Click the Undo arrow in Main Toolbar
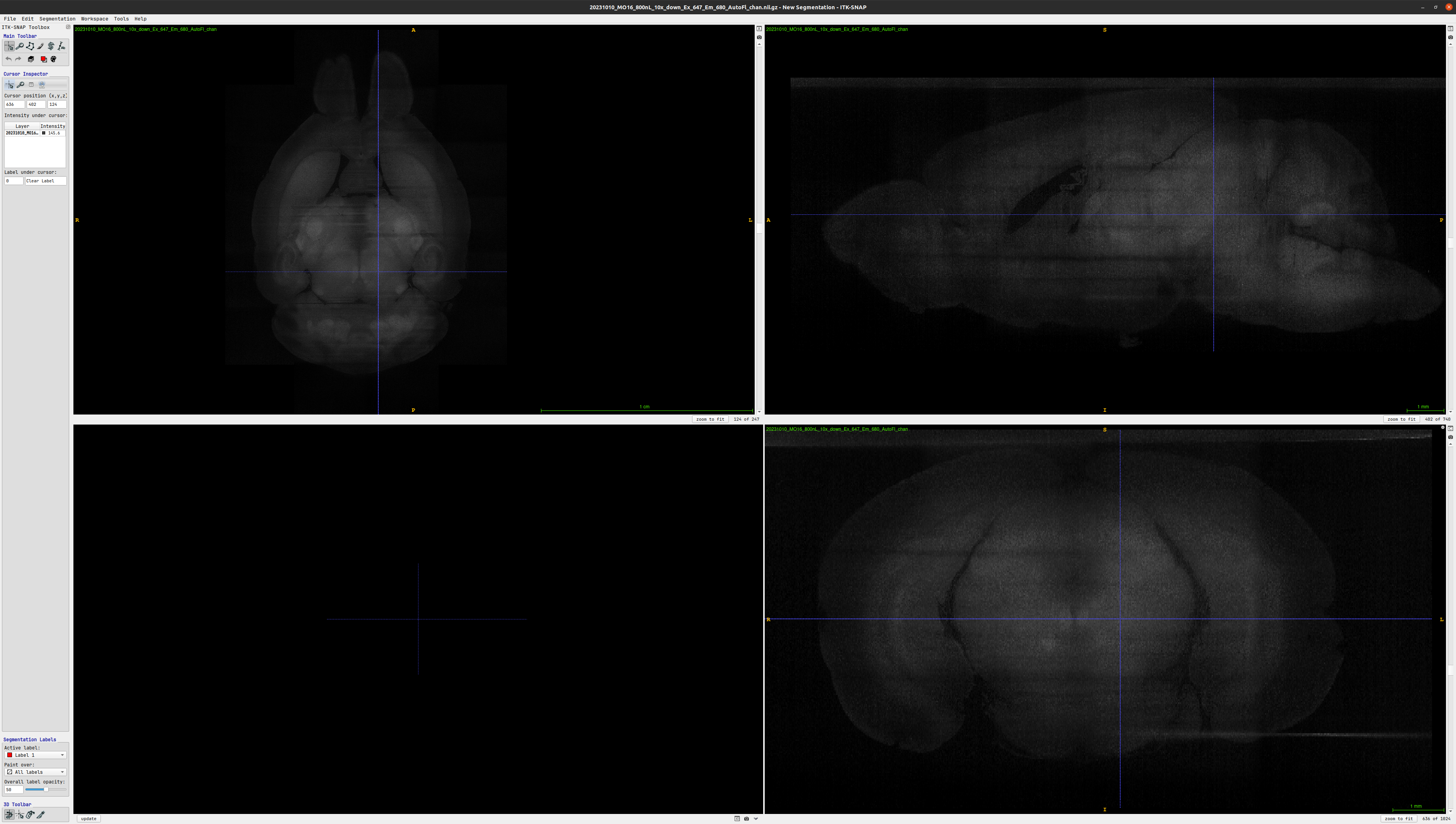 [9, 59]
